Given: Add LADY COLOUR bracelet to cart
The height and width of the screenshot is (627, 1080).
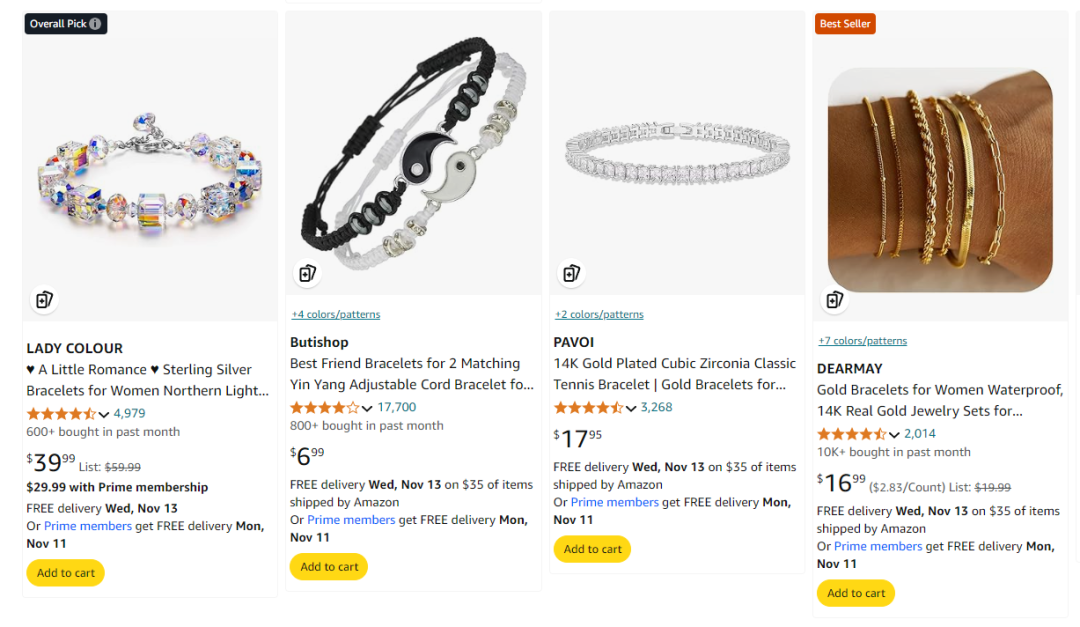Looking at the screenshot, I should (x=66, y=573).
